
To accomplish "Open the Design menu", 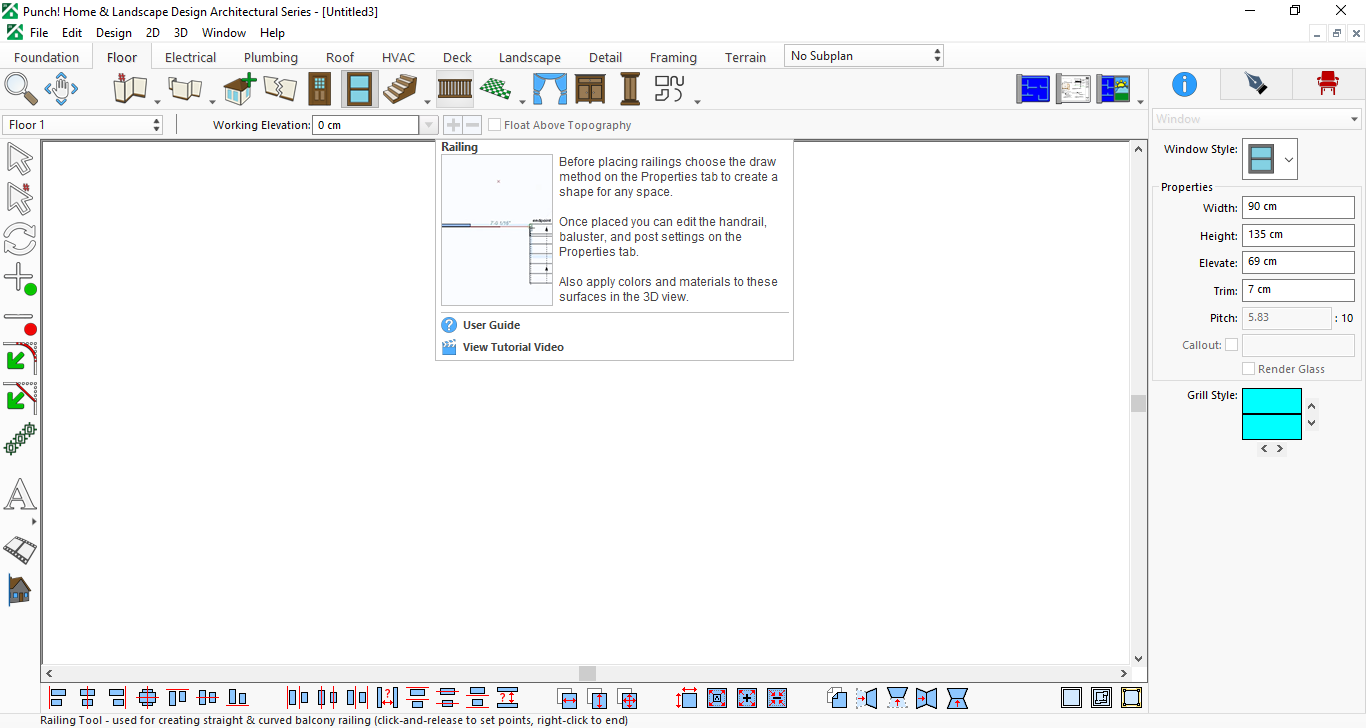I will tap(114, 33).
